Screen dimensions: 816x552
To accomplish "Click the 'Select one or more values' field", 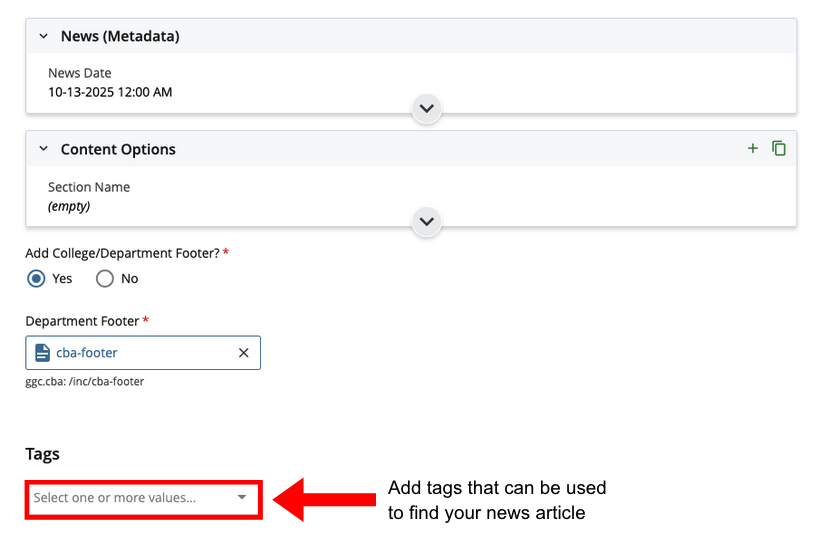I will click(115, 497).
